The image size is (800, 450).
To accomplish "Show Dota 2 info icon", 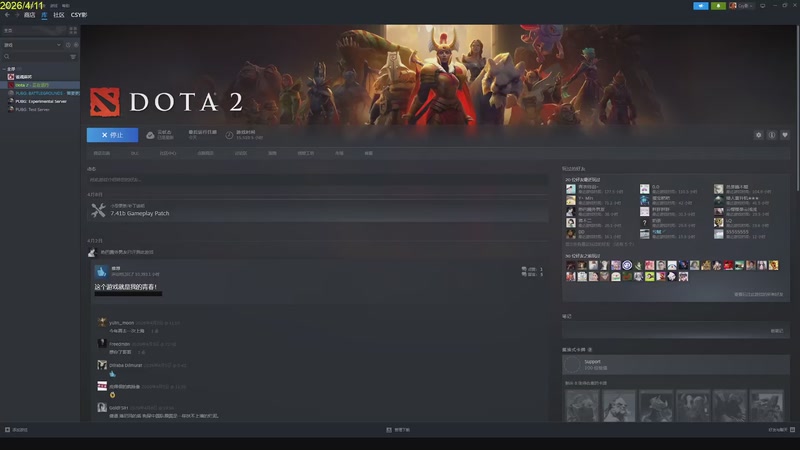I will 772,135.
